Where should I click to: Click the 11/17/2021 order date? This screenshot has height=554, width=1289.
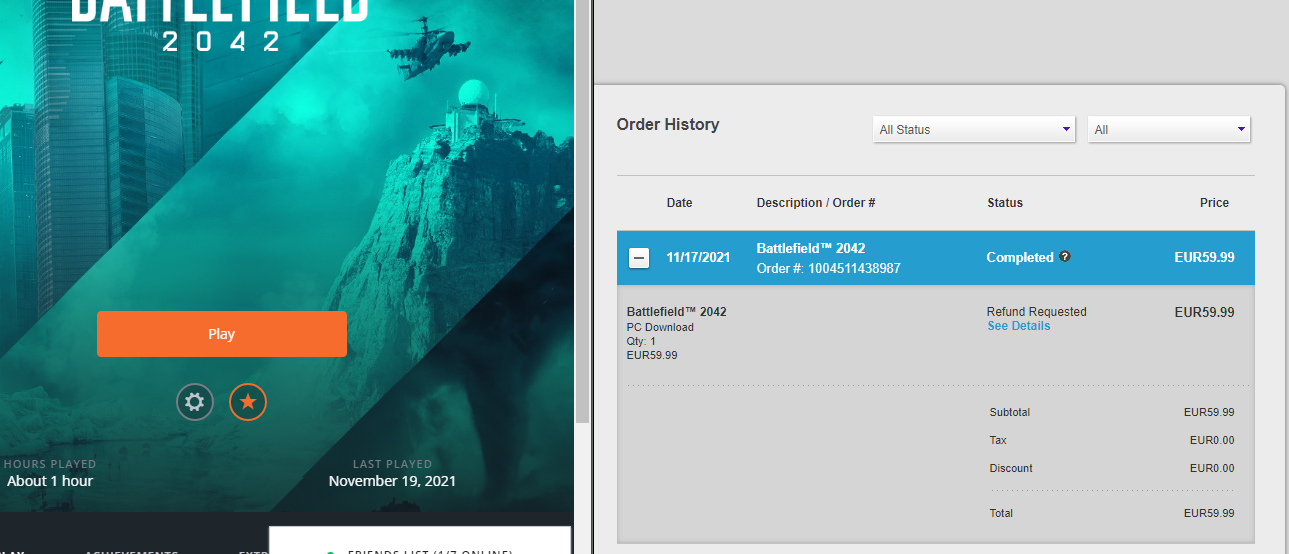pos(698,258)
